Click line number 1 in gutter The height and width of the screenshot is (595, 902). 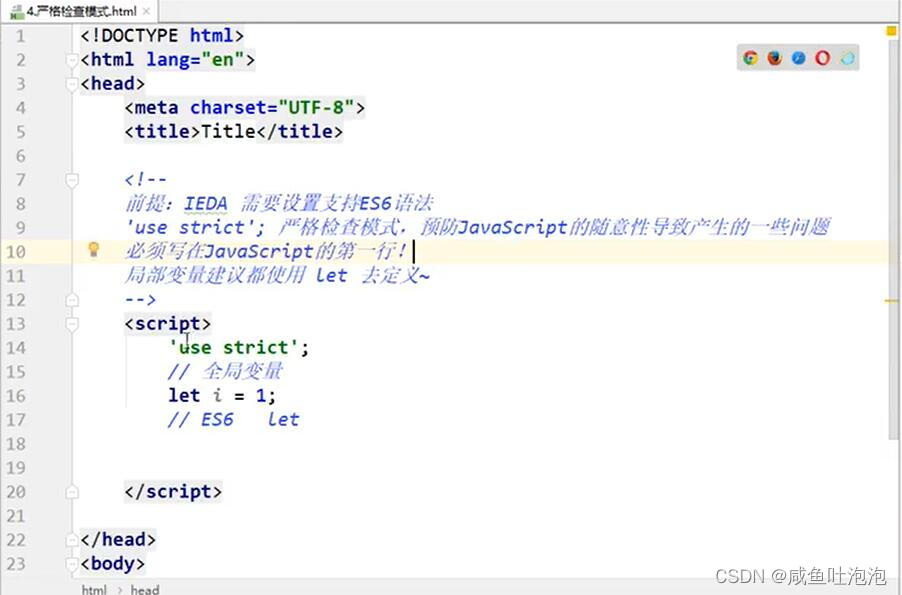coord(20,36)
